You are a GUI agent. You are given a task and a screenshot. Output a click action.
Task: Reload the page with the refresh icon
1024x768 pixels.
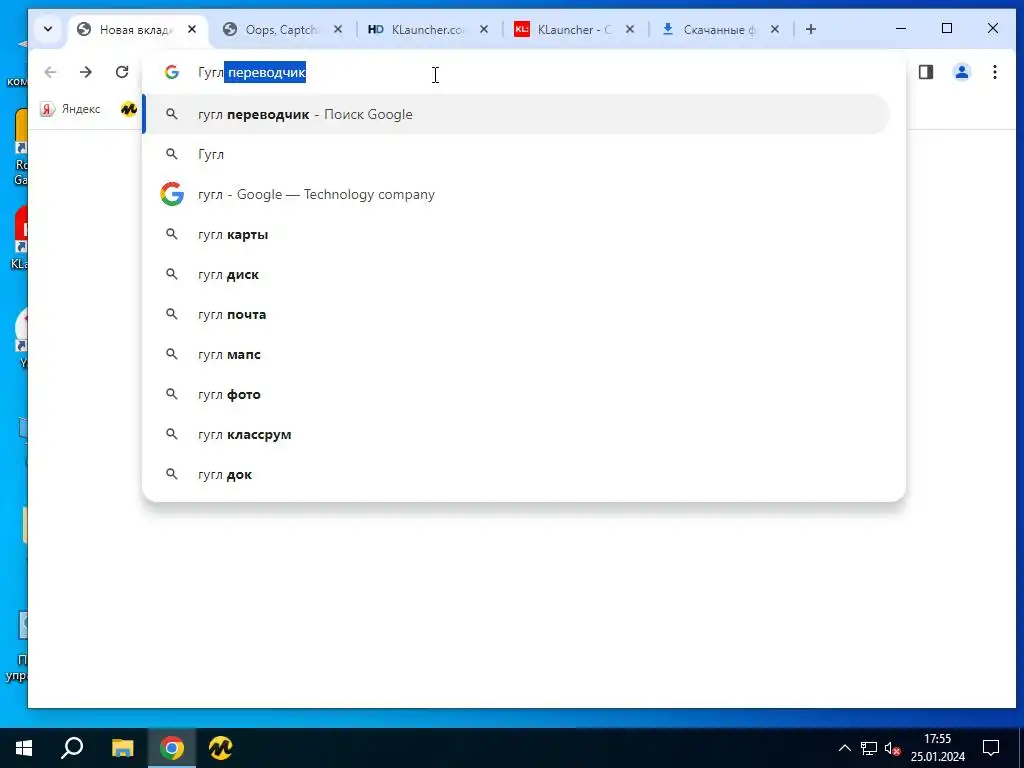click(121, 72)
